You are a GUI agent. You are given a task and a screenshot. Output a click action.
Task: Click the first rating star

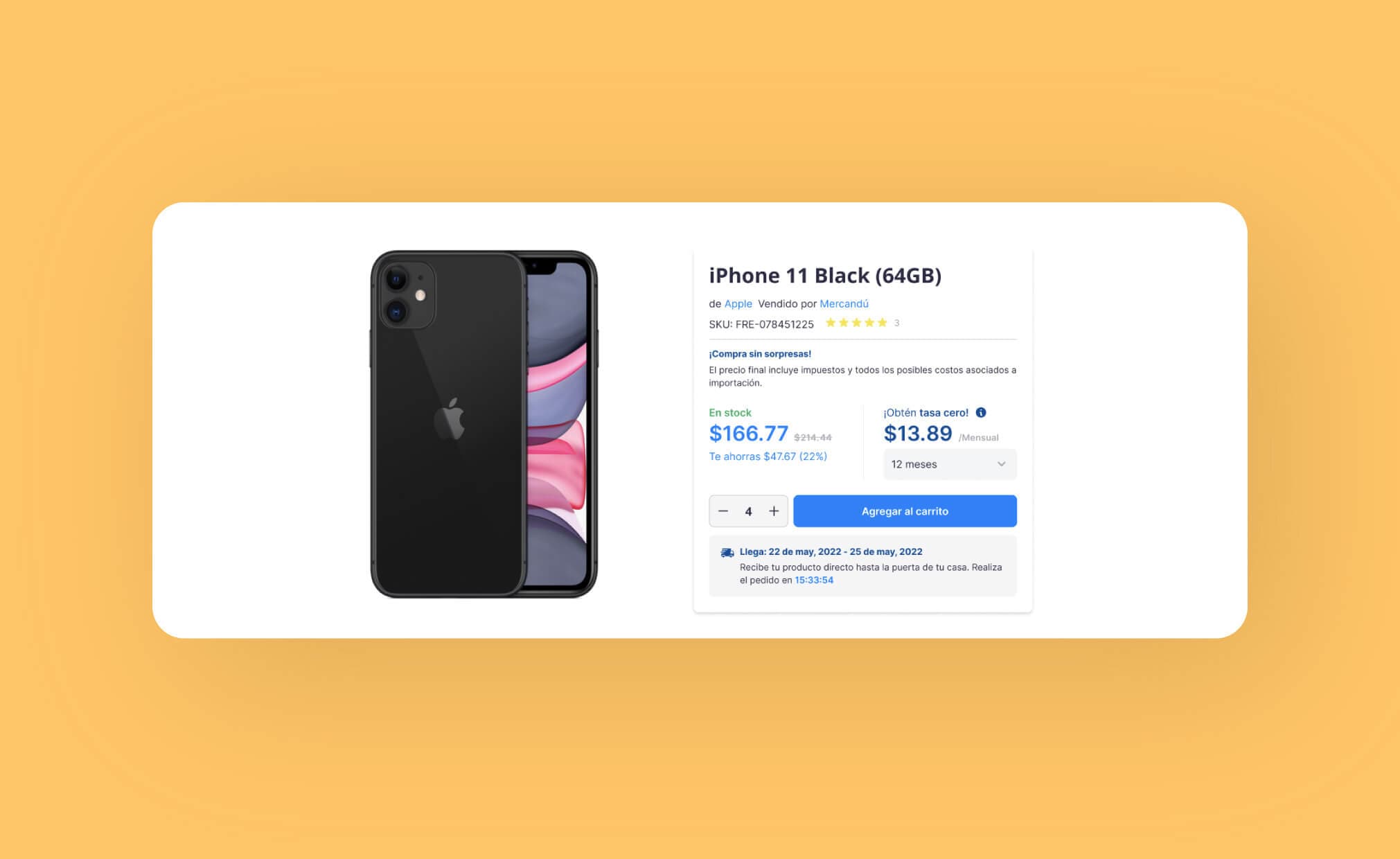coord(831,323)
